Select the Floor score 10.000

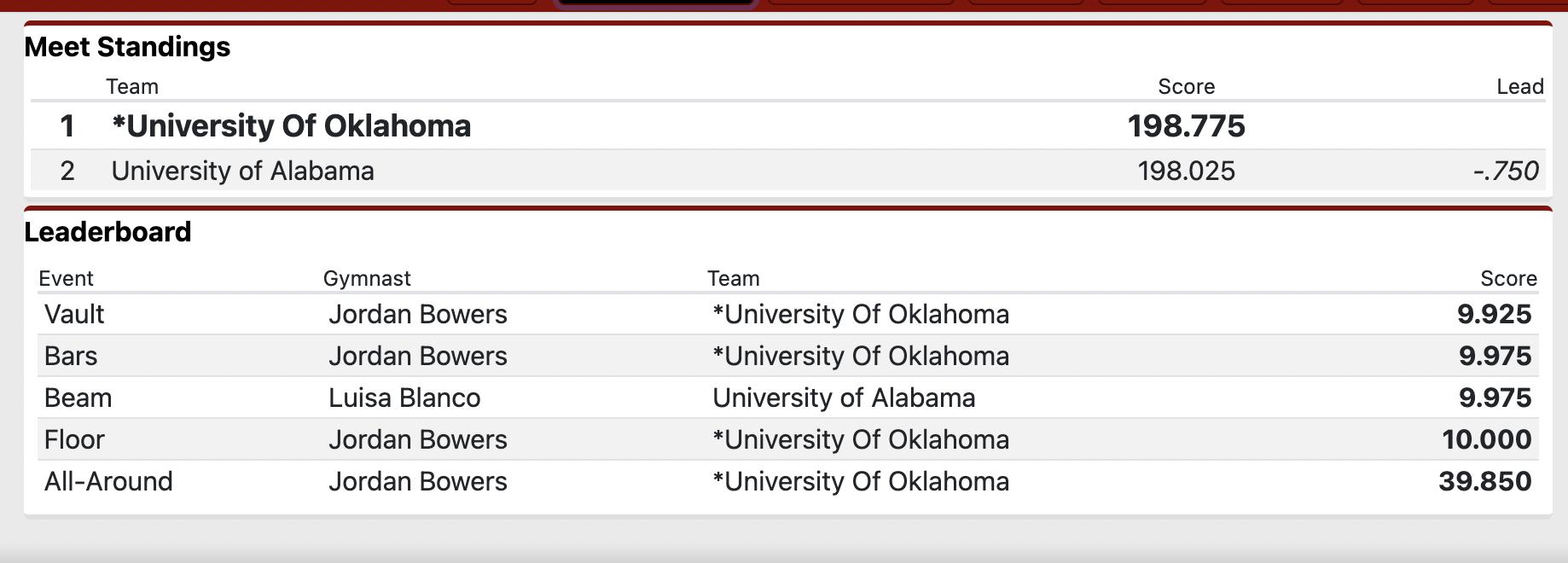point(1487,439)
